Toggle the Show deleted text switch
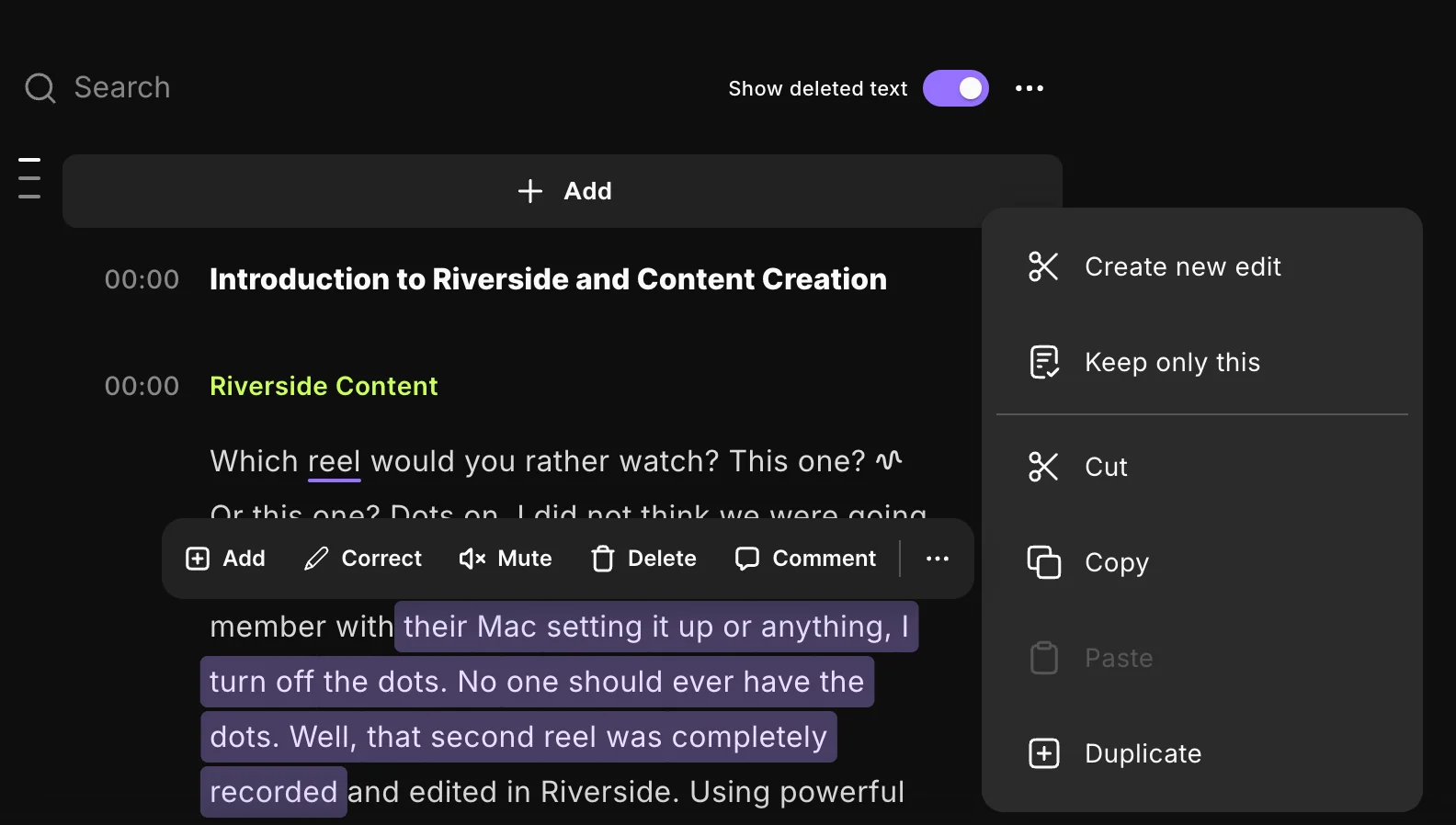This screenshot has width=1456, height=825. pyautogui.click(x=956, y=88)
